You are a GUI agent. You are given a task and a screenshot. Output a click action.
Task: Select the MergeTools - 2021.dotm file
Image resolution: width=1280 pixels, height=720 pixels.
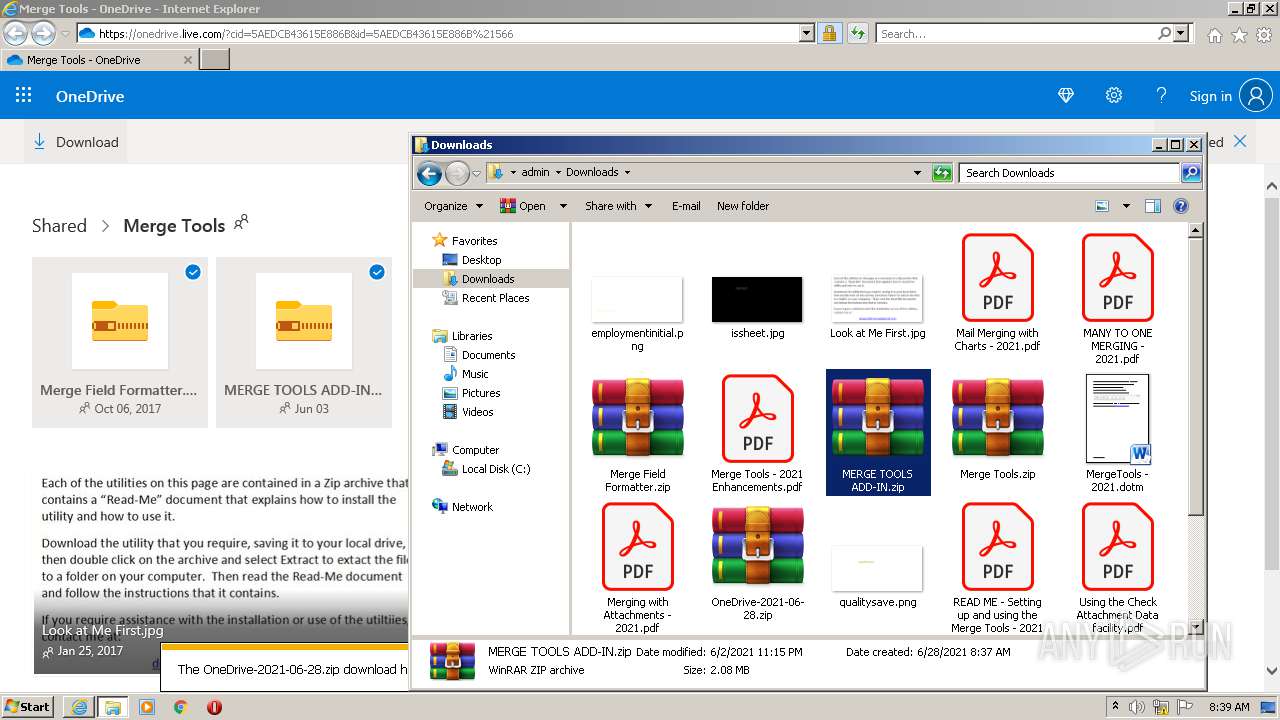[1117, 434]
